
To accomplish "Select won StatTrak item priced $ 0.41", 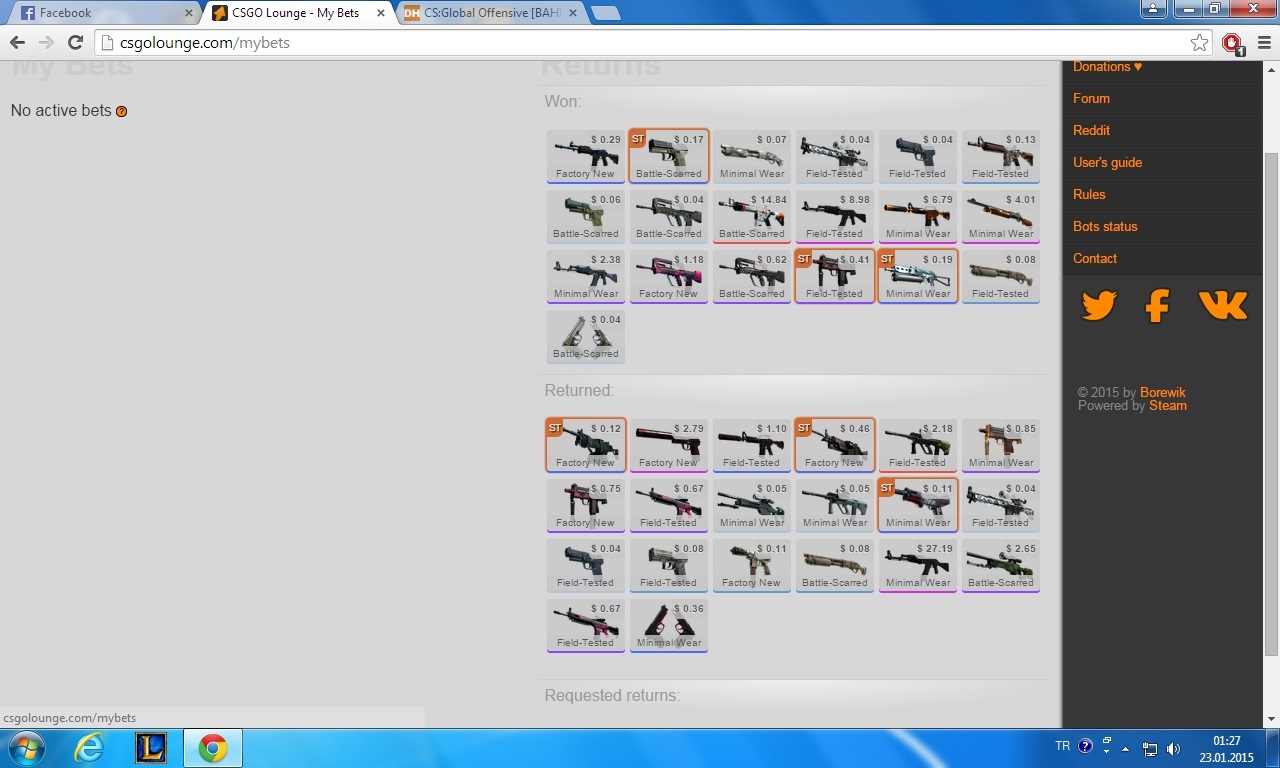I will click(835, 276).
